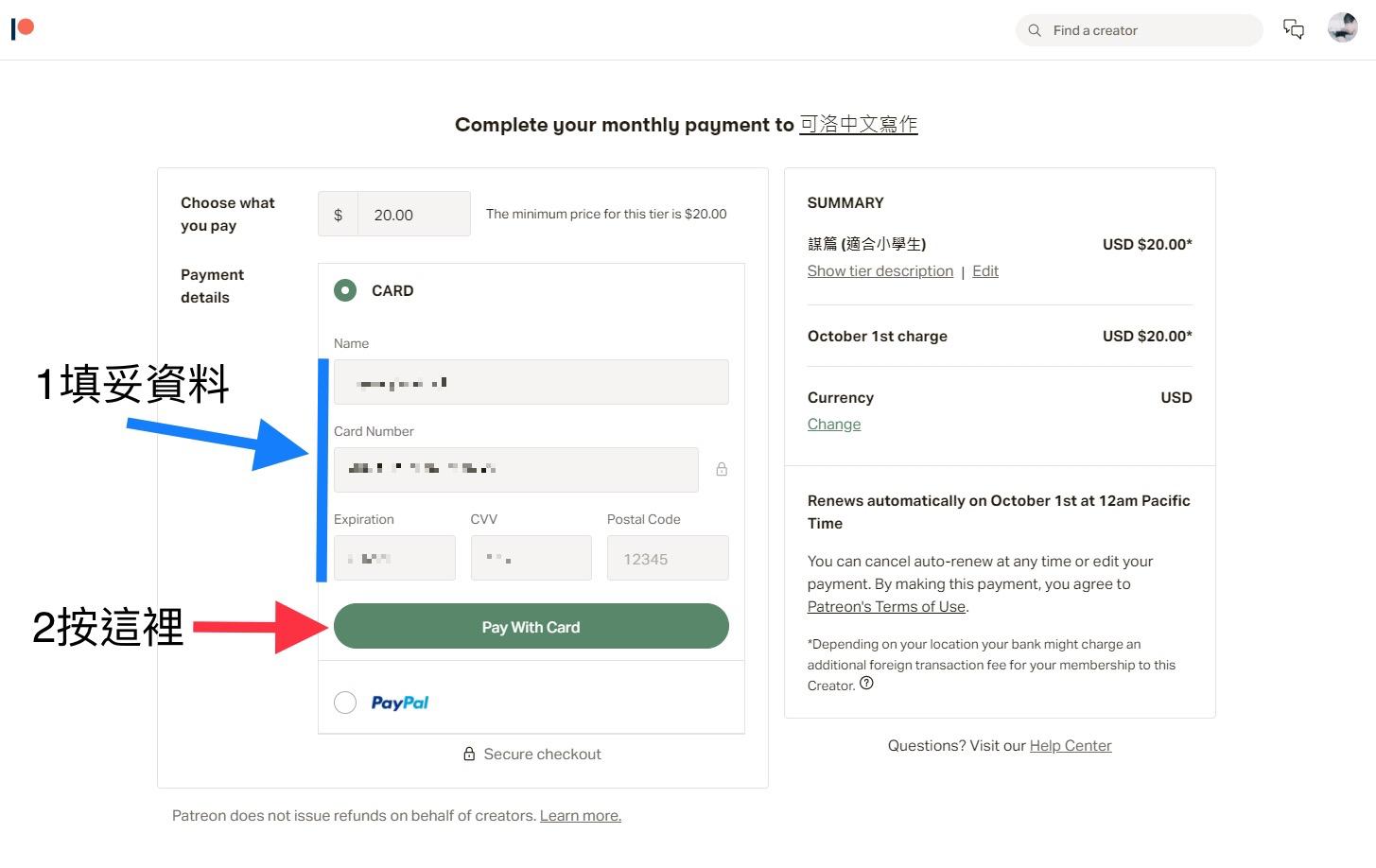Viewport: 1376px width, 868px height.
Task: Click the foreign fee help question icon
Action: click(x=866, y=684)
